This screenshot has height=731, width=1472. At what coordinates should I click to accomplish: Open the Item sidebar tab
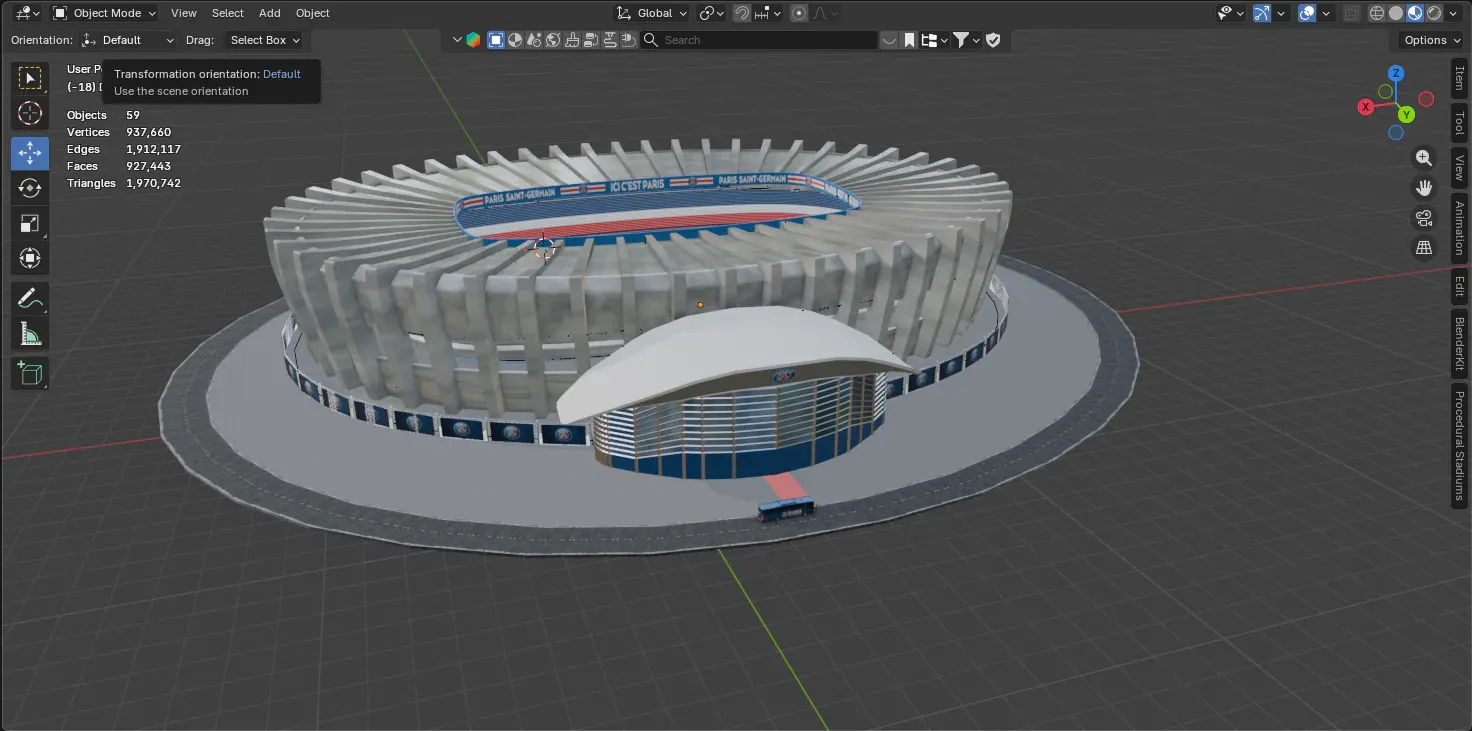point(1460,79)
